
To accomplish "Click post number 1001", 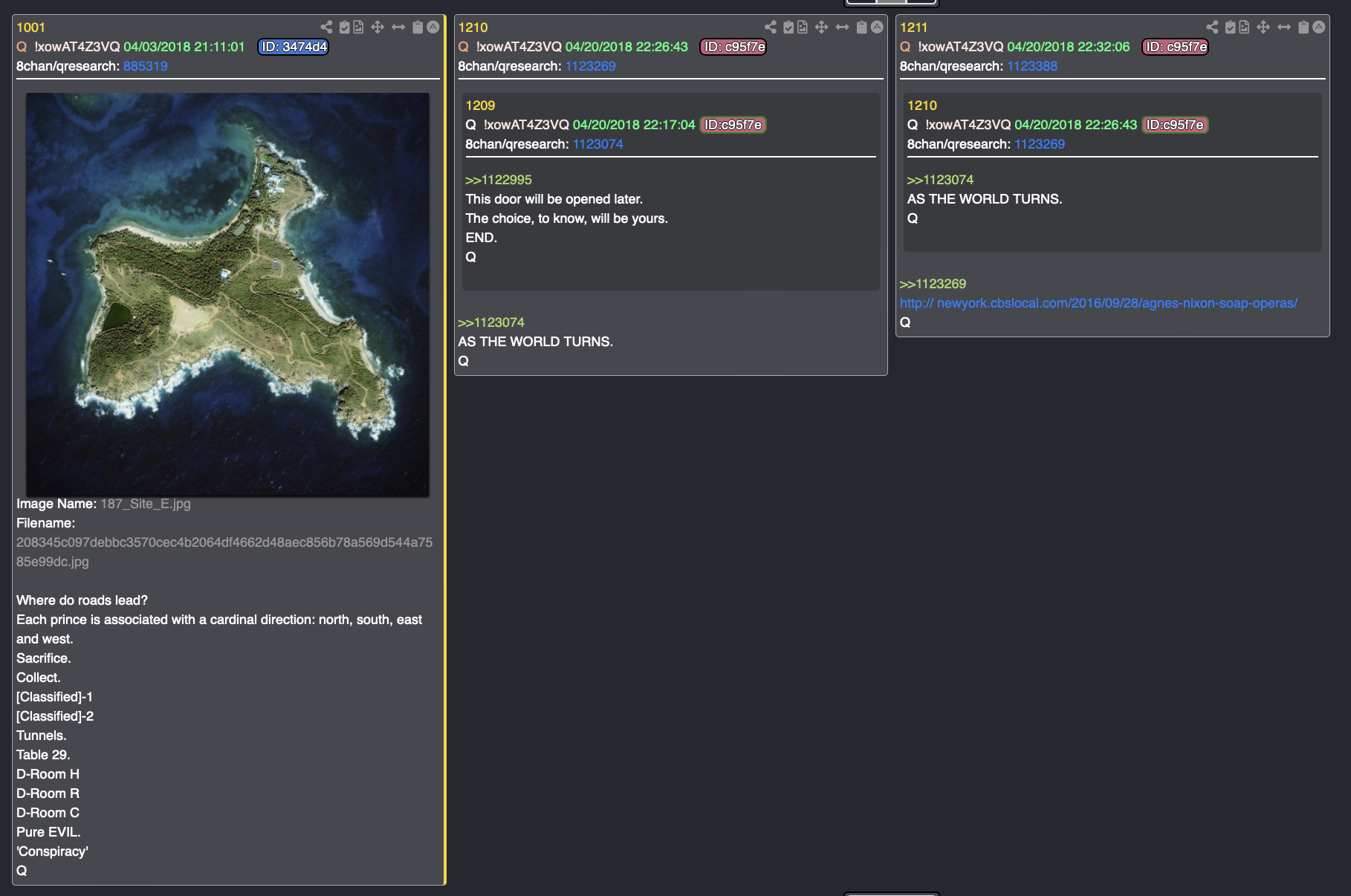I will (x=31, y=27).
